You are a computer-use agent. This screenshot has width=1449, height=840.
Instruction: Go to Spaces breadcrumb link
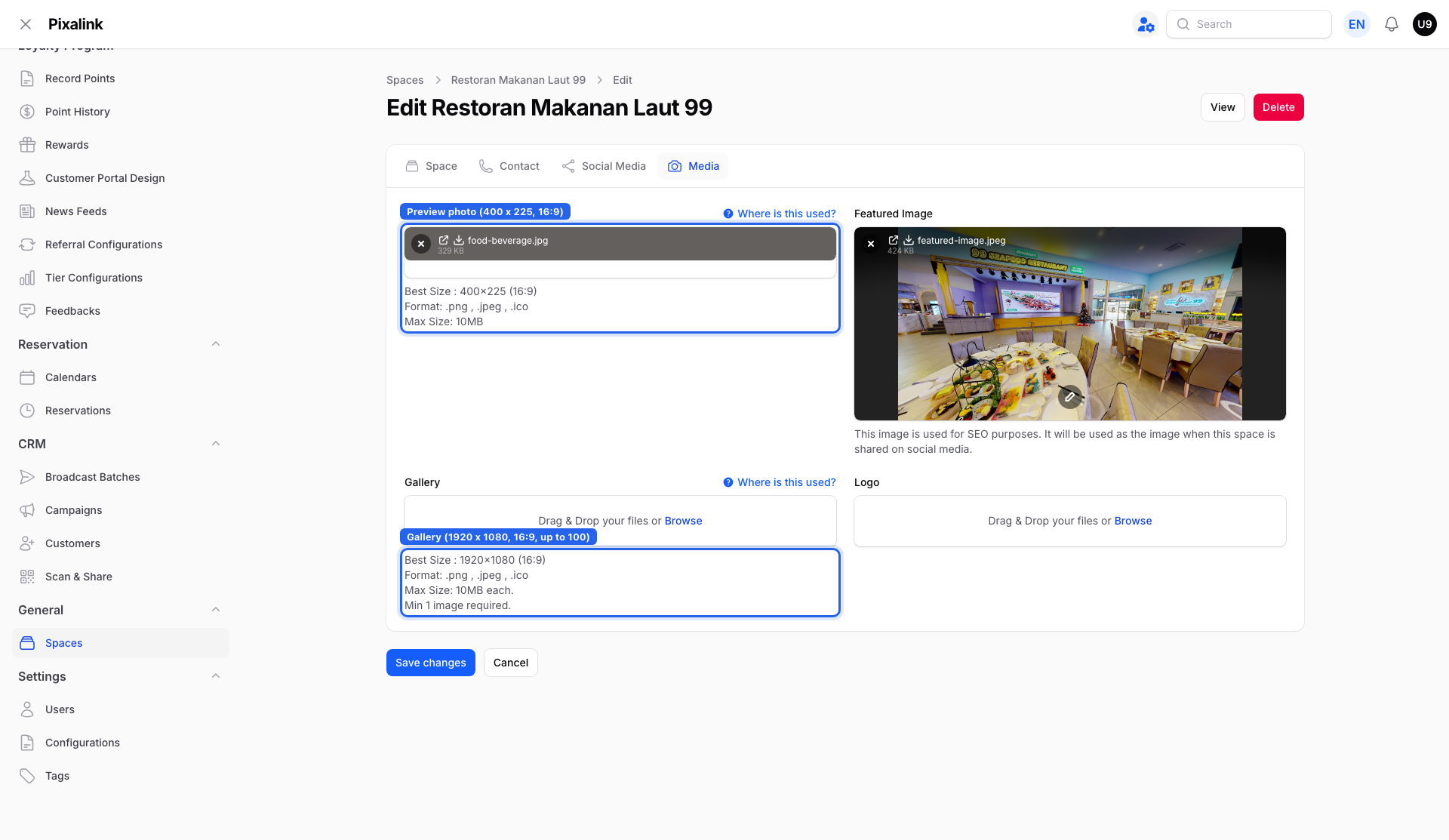click(x=405, y=80)
